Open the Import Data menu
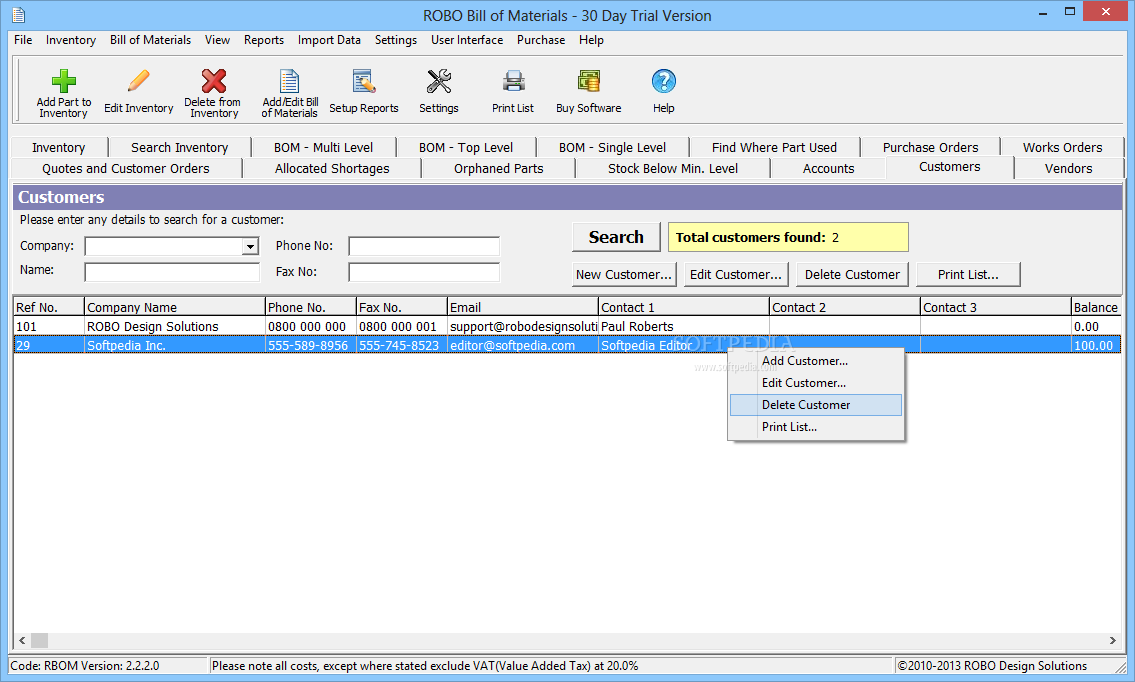This screenshot has height=682, width=1135. coord(329,40)
